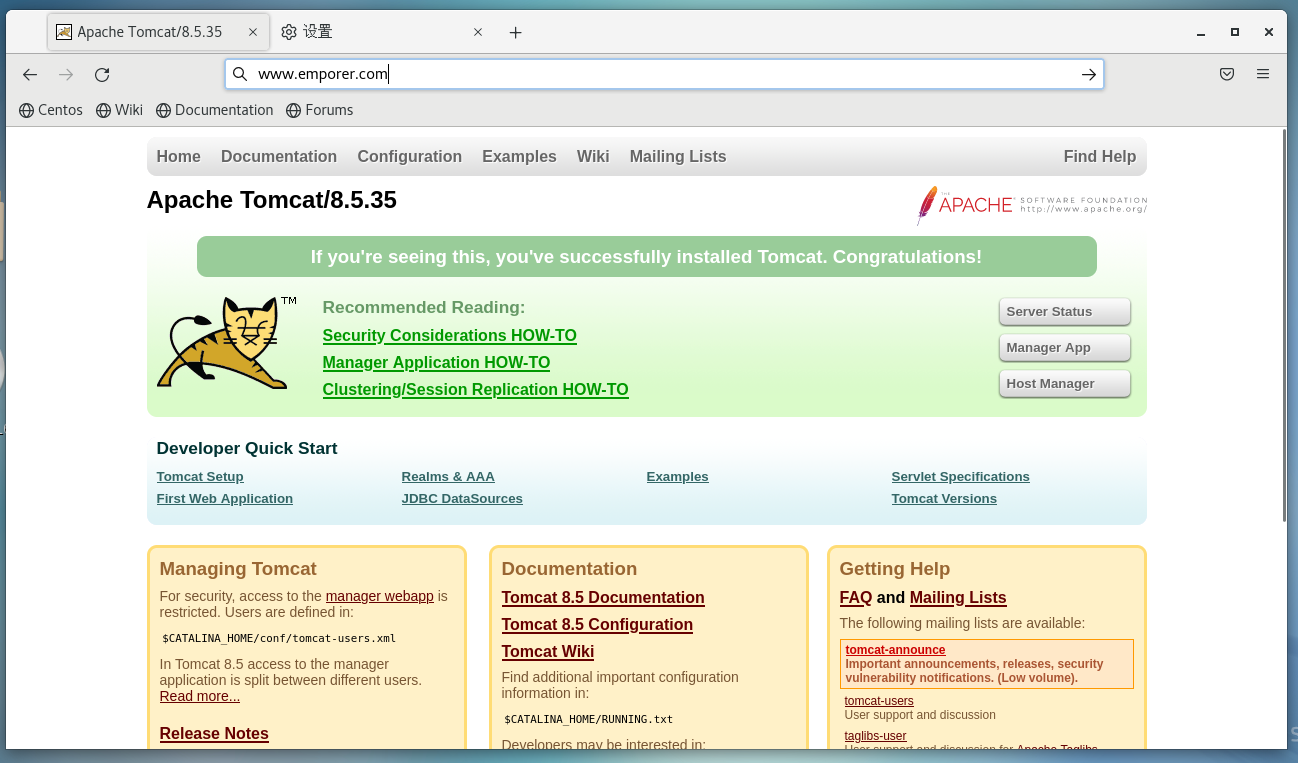Screen dimensions: 1298x763
Task: Open Security Considerations HOW-TO link
Action: (x=449, y=336)
